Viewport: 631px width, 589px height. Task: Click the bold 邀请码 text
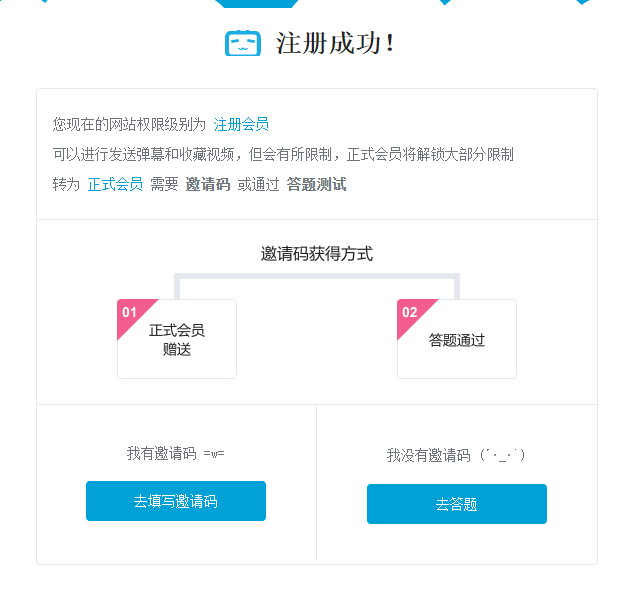click(207, 185)
